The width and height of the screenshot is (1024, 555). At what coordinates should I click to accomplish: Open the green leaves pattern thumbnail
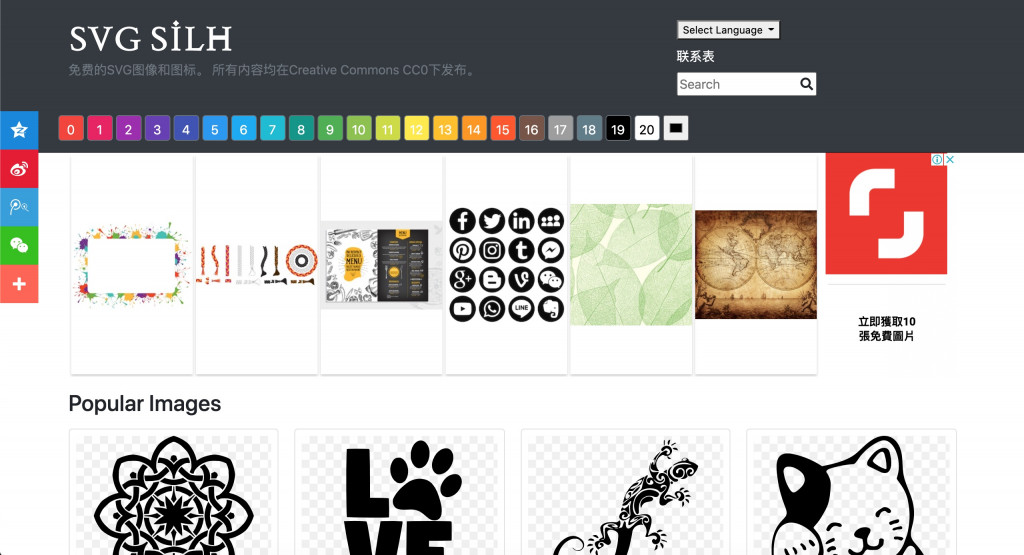pyautogui.click(x=631, y=265)
